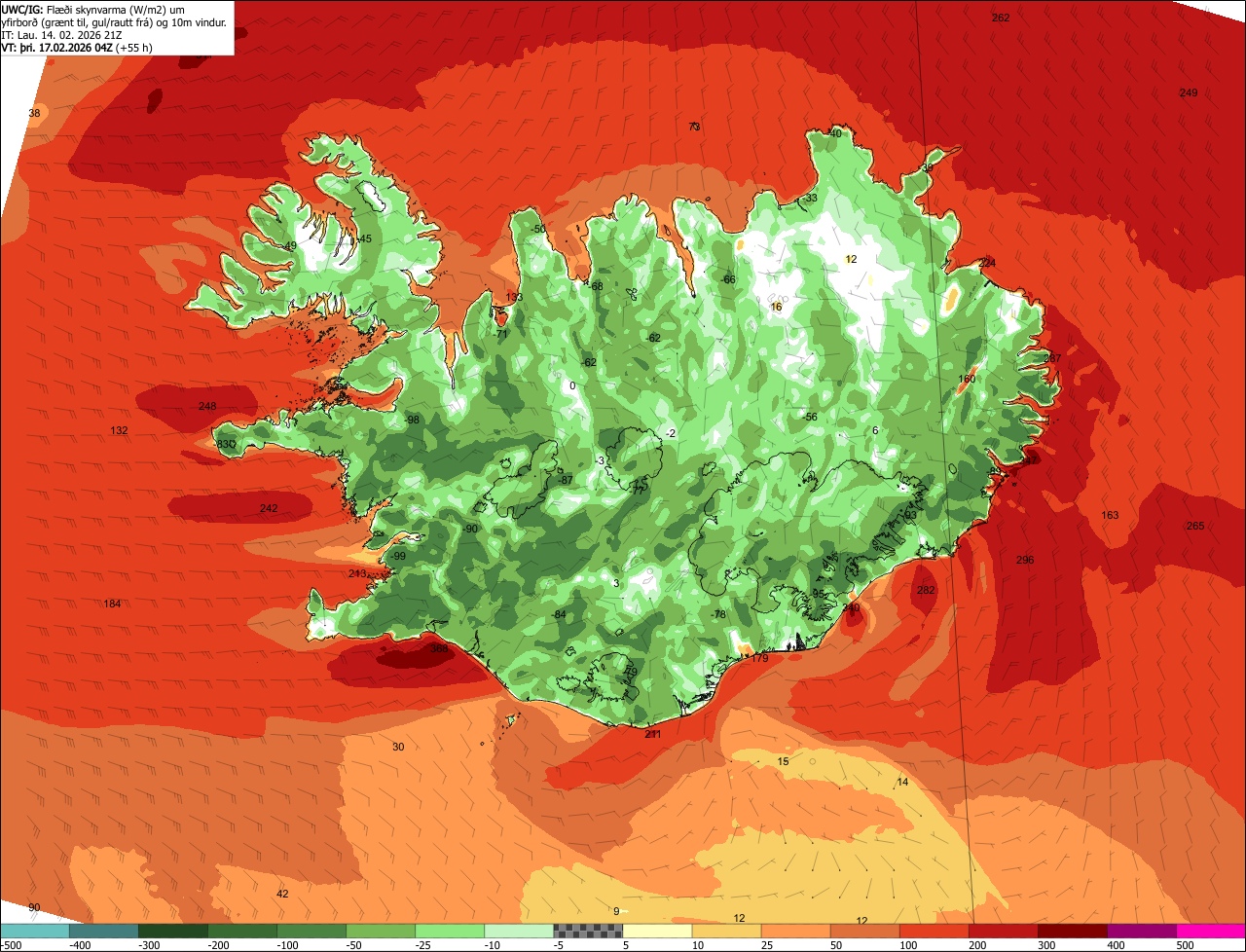Click the '-56' value in east-central Iceland

[x=810, y=417]
